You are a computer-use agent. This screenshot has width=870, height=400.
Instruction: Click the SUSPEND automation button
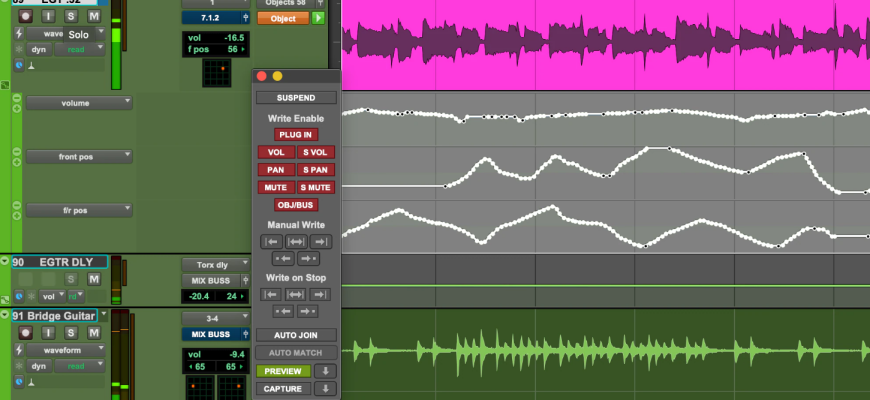pyautogui.click(x=296, y=98)
